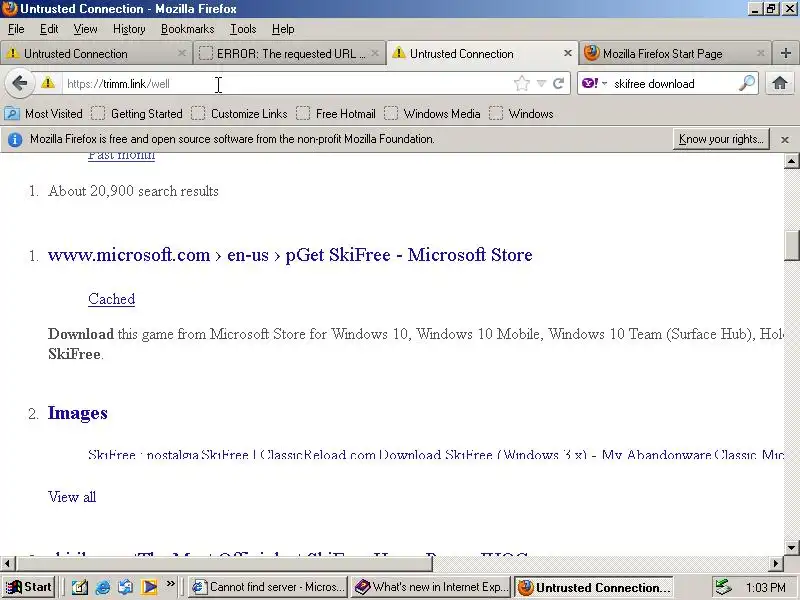Viewport: 800px width, 600px height.
Task: Bookmark this page with the star icon
Action: (521, 83)
